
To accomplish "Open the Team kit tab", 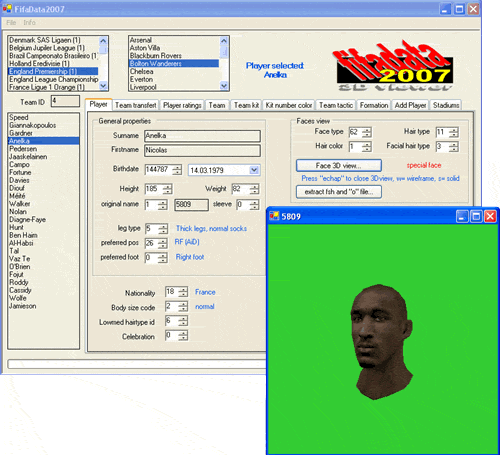I will click(246, 105).
